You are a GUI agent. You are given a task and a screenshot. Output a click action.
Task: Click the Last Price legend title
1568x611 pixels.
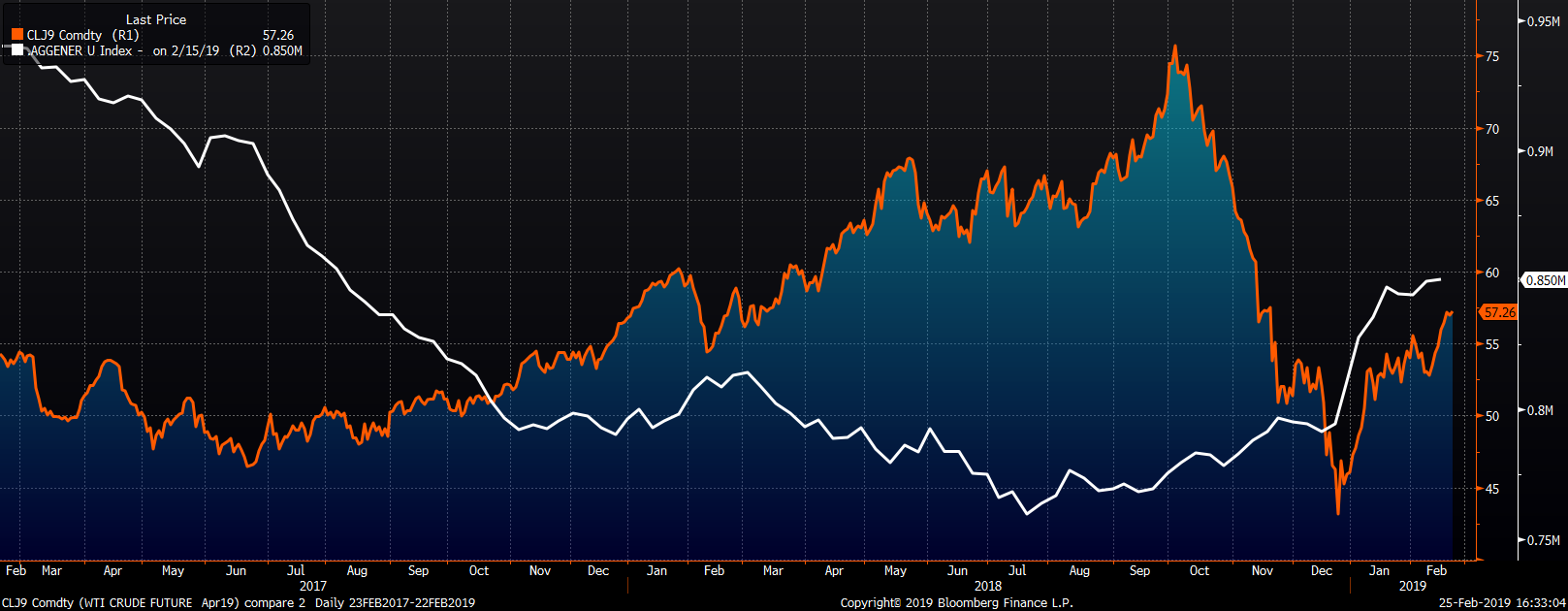coord(156,19)
